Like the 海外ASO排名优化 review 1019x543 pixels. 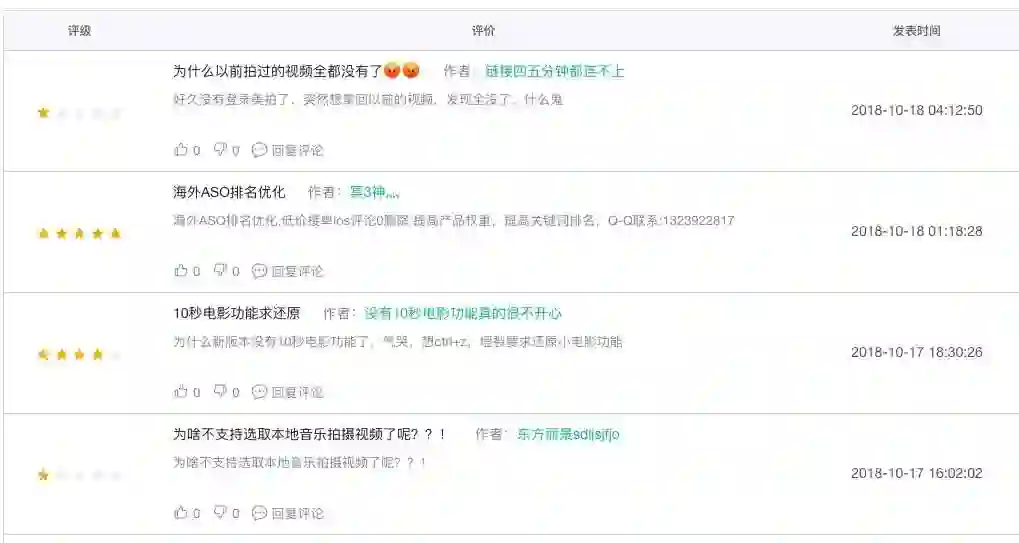click(x=181, y=271)
